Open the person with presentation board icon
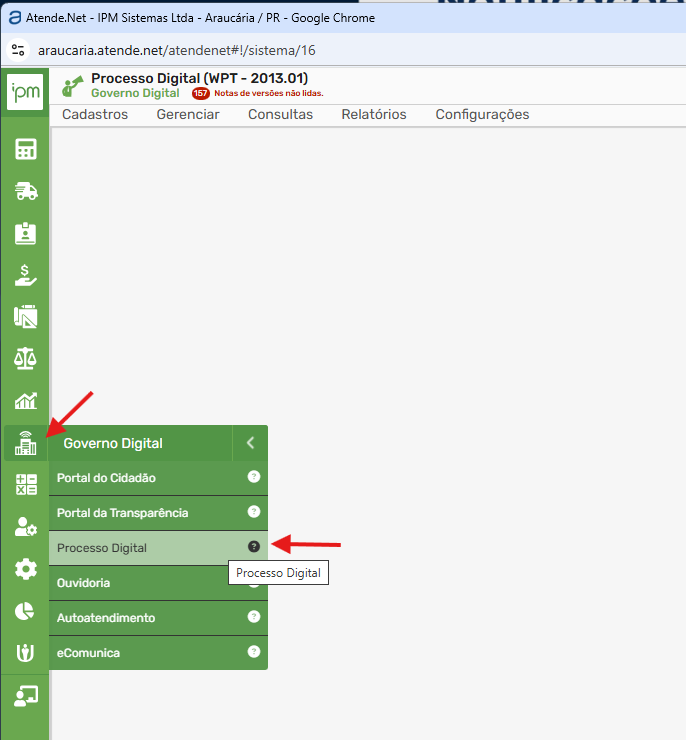 [25, 696]
